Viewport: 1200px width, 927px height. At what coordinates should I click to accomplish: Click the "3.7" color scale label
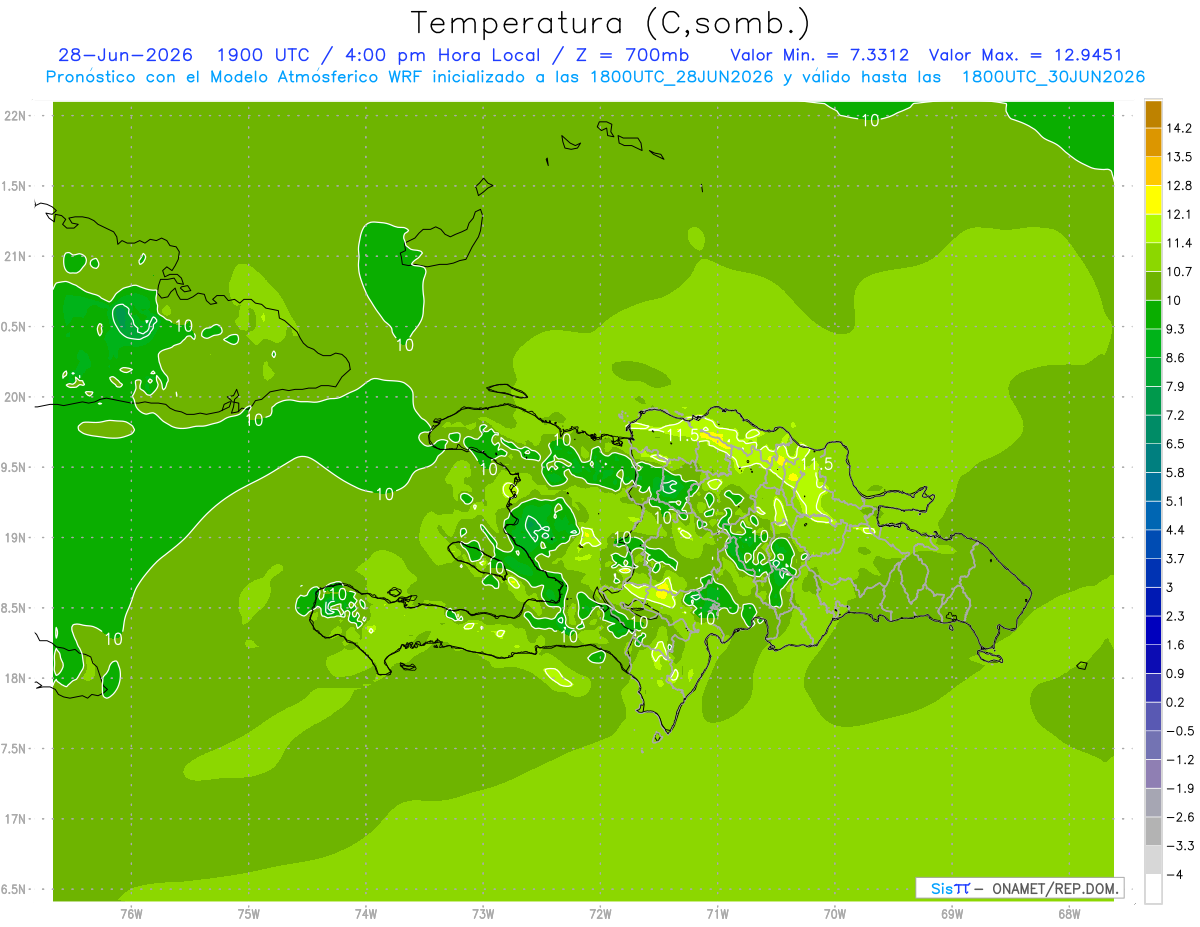1176,559
